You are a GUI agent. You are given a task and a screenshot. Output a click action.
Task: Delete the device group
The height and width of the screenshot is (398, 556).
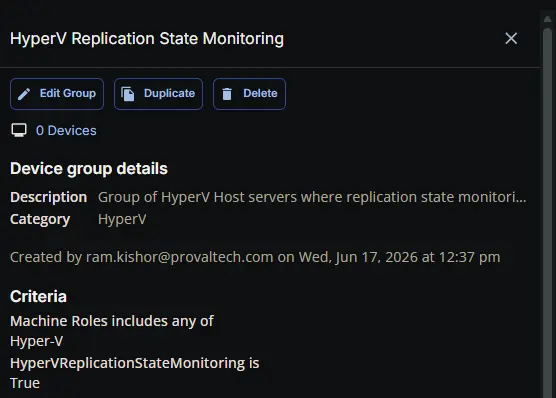coord(249,94)
